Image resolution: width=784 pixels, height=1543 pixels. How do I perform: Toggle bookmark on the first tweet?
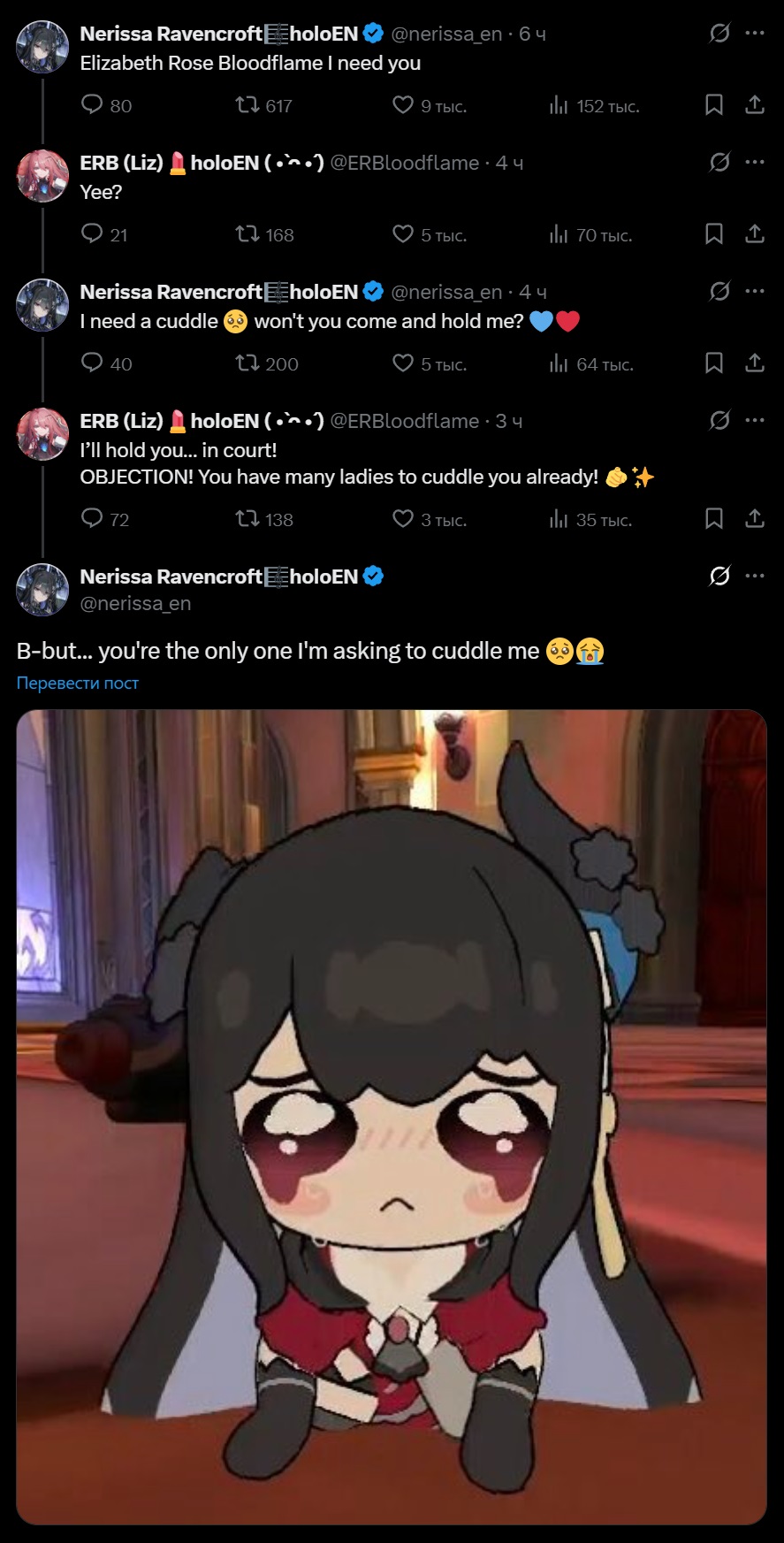pyautogui.click(x=714, y=105)
